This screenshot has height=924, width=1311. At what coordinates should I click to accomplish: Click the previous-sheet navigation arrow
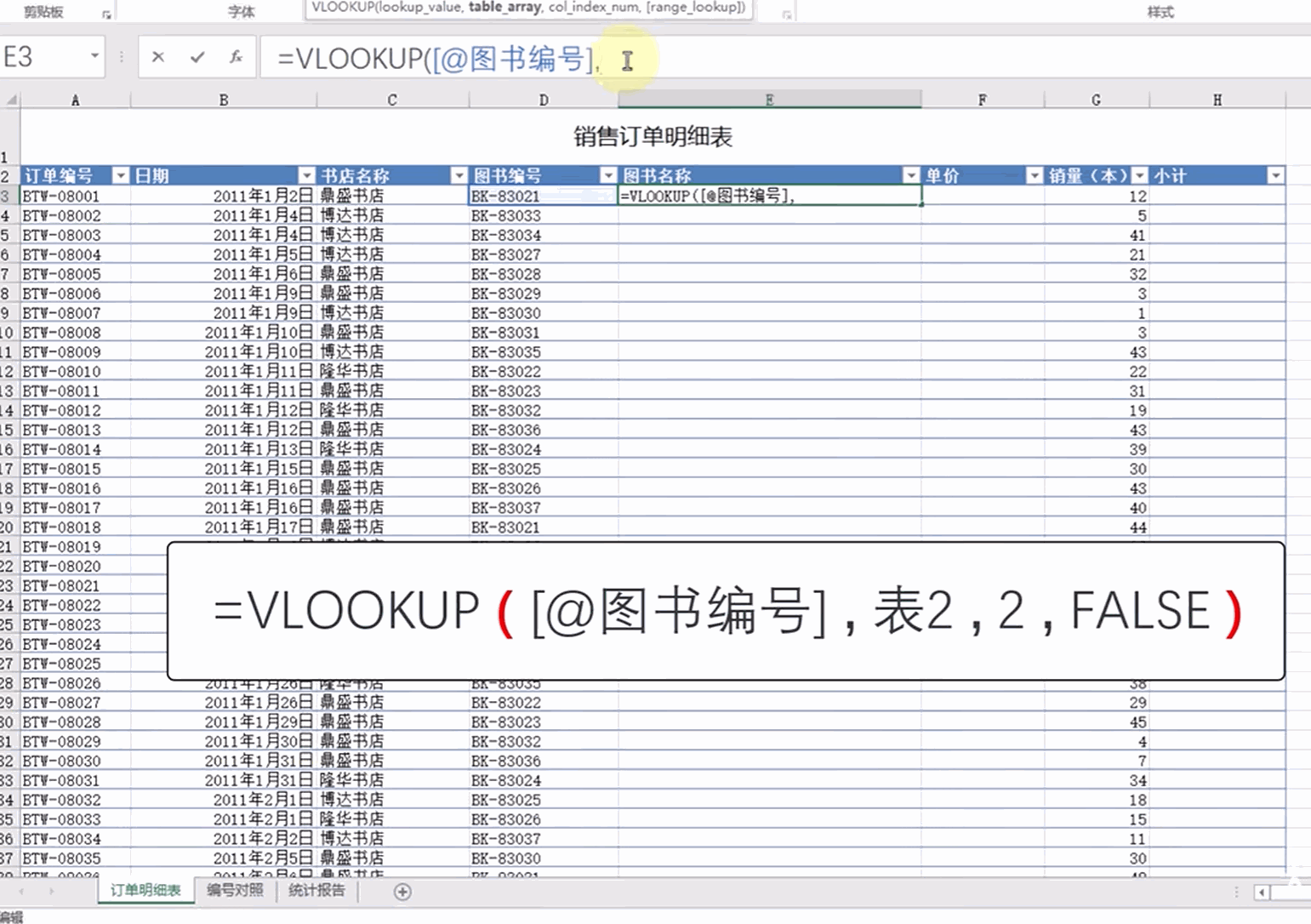tap(22, 892)
